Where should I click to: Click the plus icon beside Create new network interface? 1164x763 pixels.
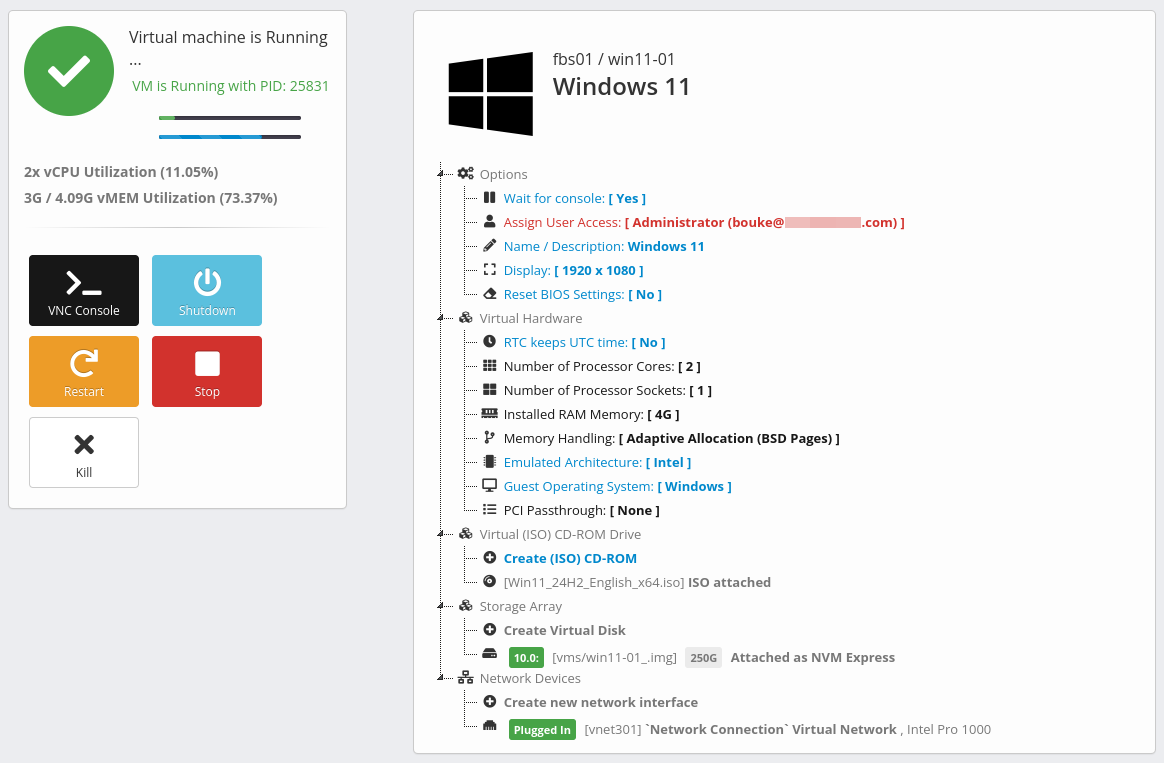[x=489, y=701]
